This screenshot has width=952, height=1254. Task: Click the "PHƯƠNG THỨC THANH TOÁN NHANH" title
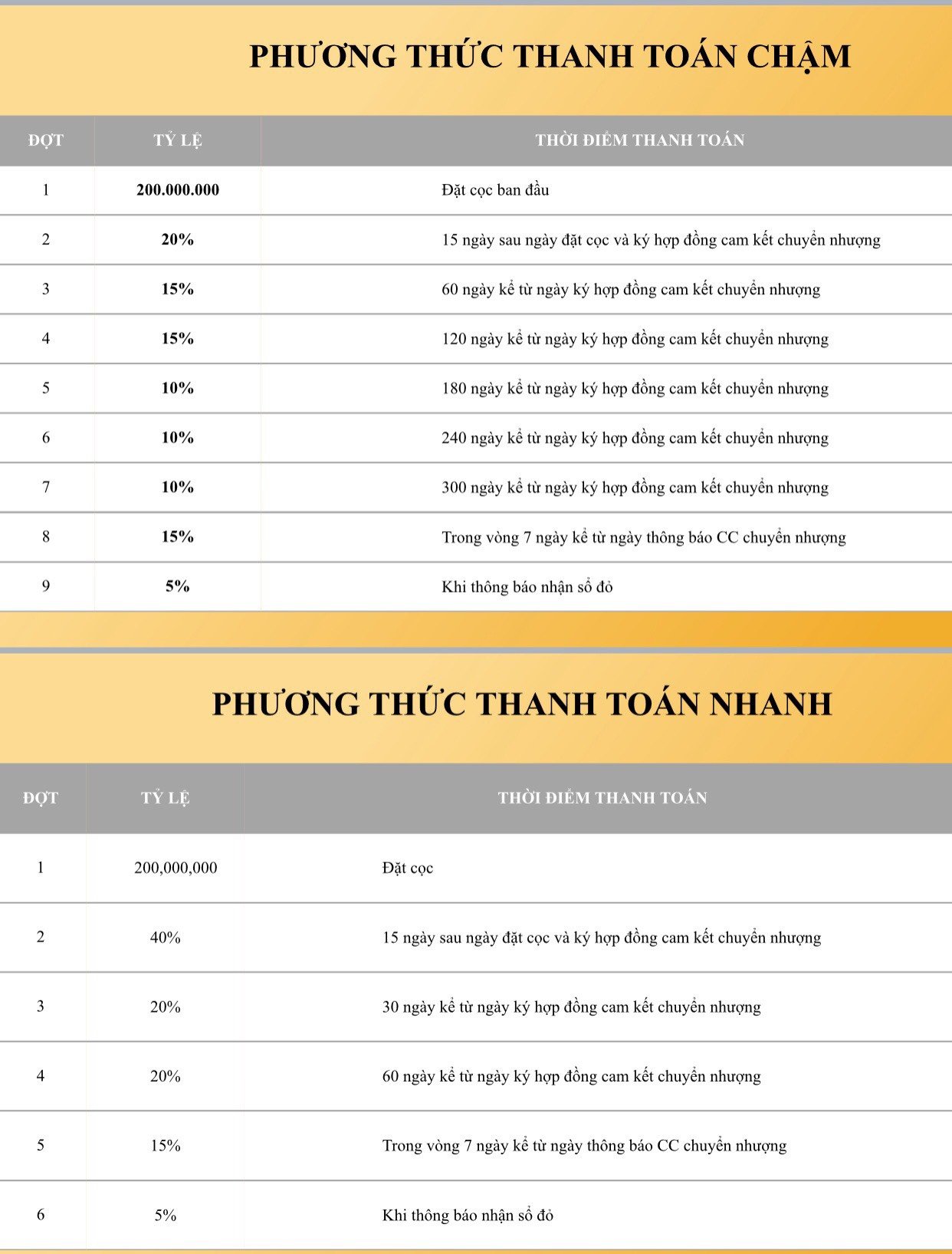pyautogui.click(x=522, y=704)
